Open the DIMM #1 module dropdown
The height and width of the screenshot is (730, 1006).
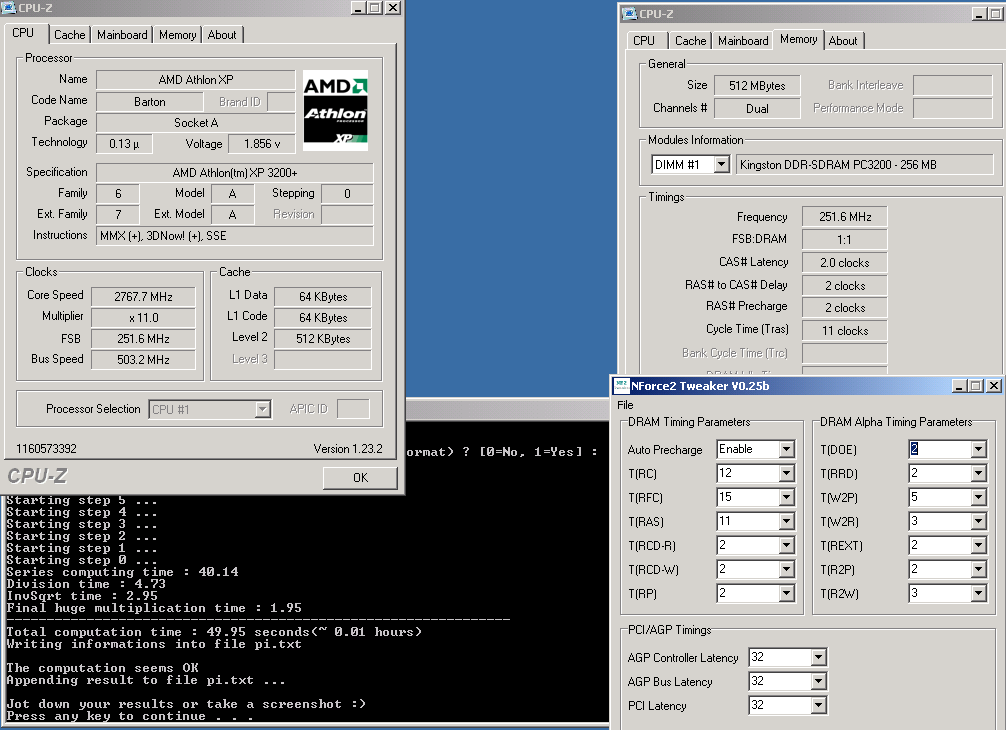[x=722, y=165]
